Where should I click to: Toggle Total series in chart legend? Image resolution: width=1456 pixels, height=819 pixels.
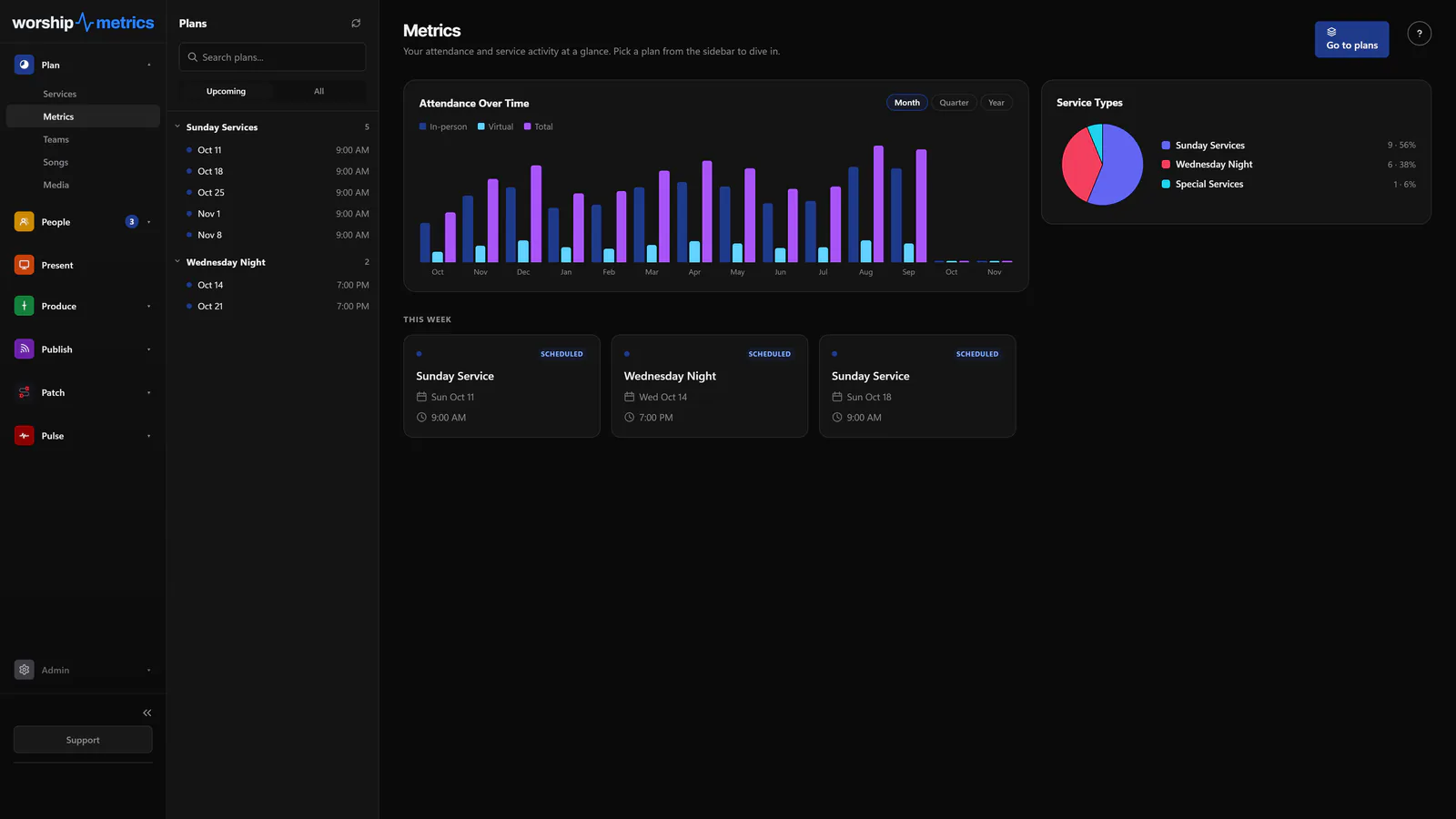coord(539,126)
